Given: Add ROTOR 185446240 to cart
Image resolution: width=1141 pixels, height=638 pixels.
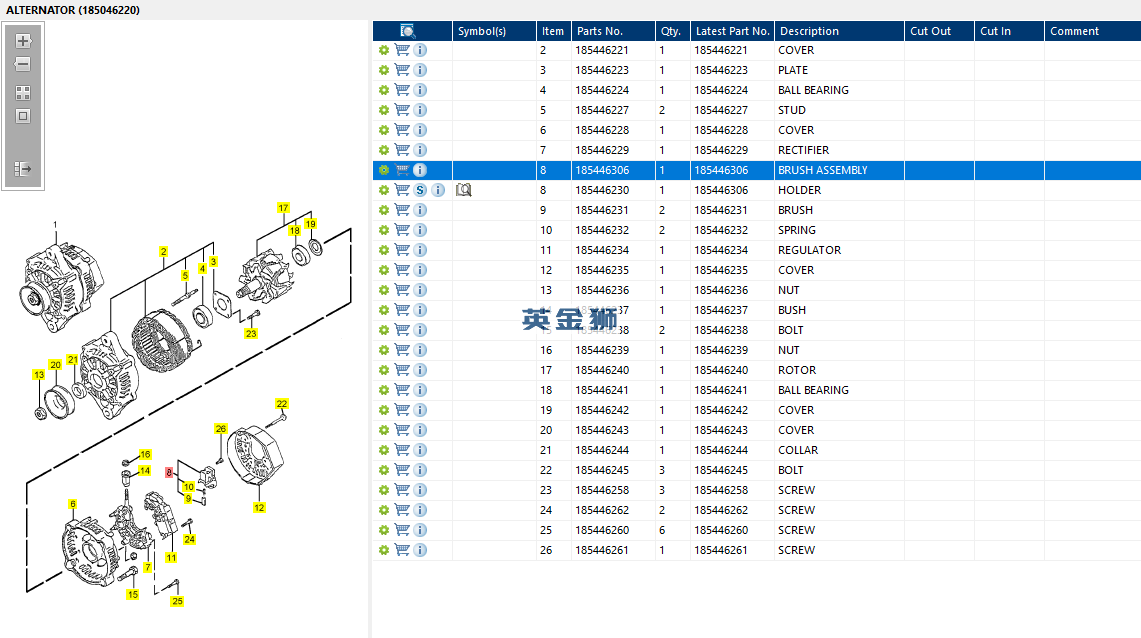Looking at the screenshot, I should 402,370.
